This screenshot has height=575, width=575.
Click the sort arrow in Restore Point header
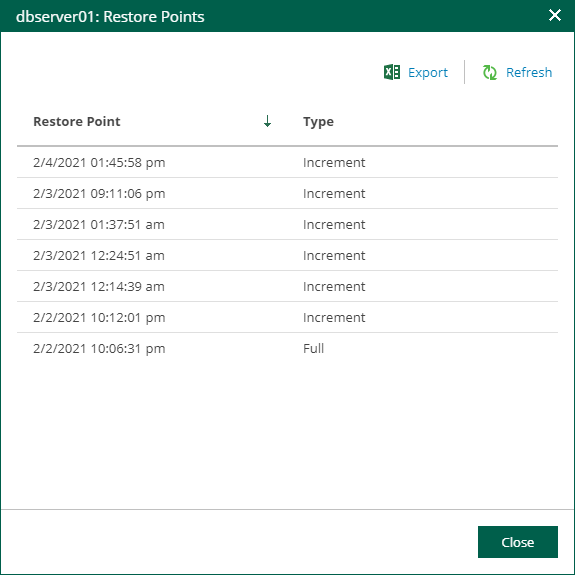tap(267, 121)
